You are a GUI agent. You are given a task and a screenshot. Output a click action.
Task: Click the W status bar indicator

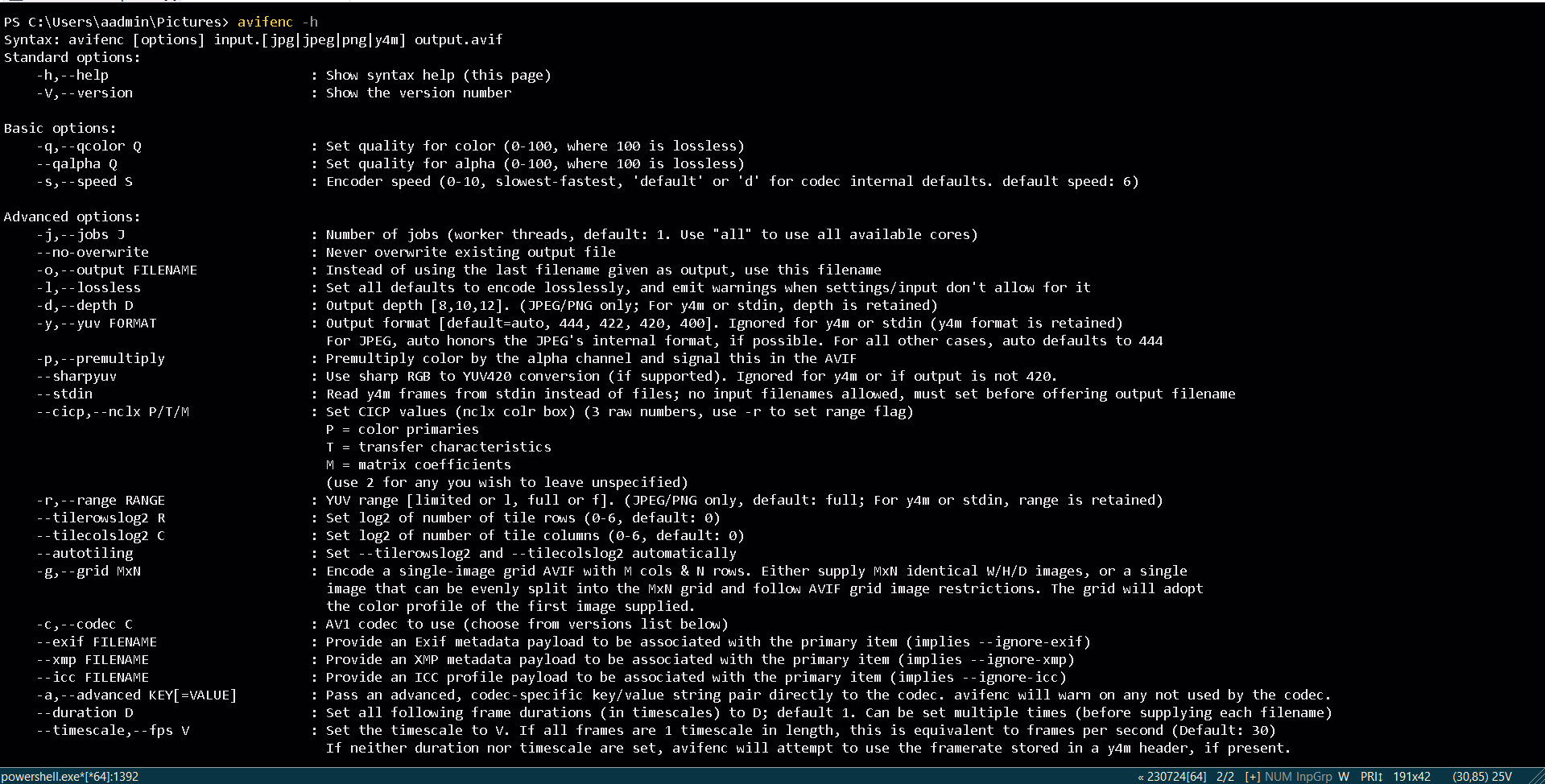pos(1344,777)
